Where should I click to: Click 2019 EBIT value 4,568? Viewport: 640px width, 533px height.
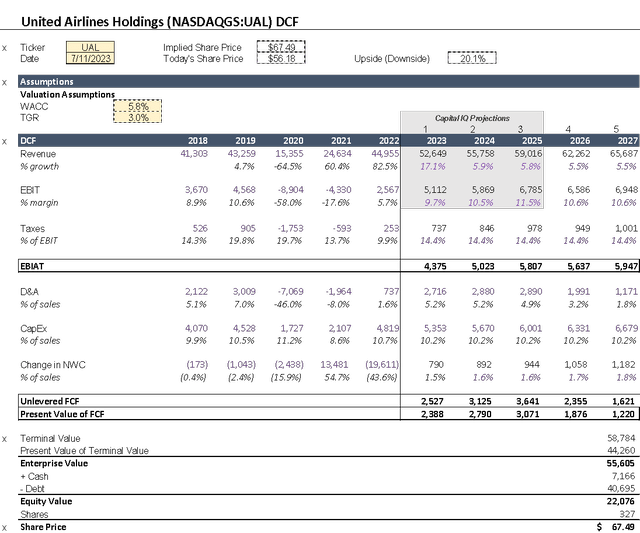244,190
